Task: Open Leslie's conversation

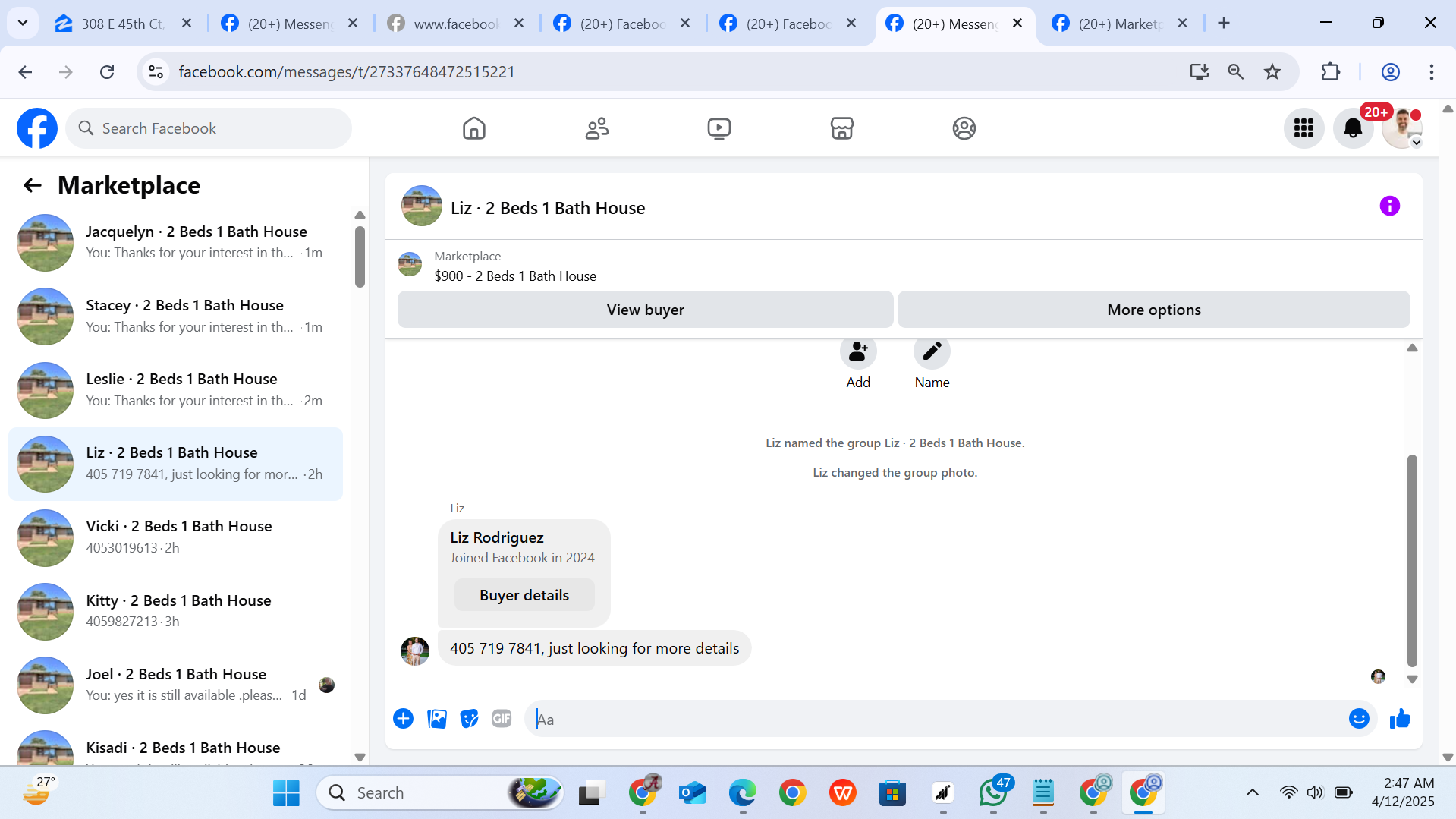Action: 176,390
